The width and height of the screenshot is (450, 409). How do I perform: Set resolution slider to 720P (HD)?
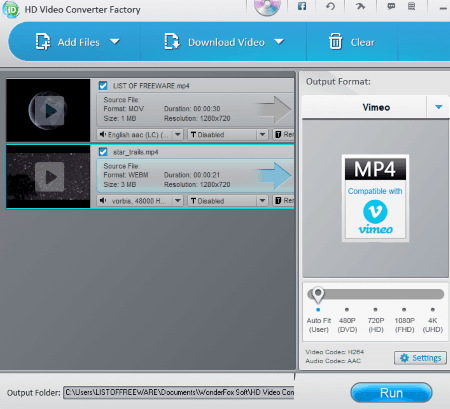point(376,310)
